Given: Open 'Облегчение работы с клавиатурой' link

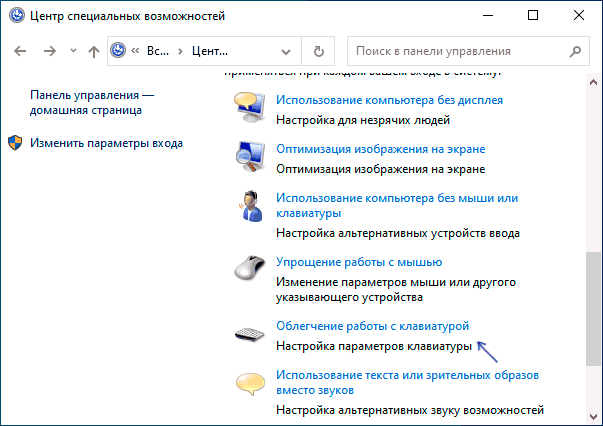Looking at the screenshot, I should (373, 326).
